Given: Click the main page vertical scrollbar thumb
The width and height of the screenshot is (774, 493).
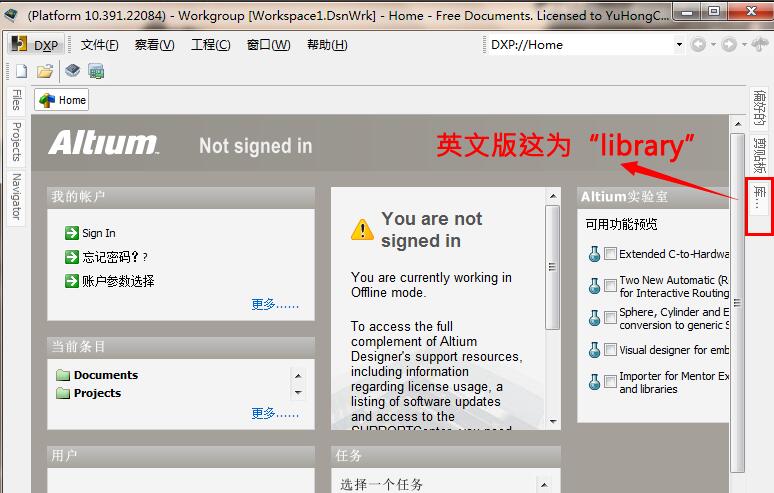Looking at the screenshot, I should 737,303.
